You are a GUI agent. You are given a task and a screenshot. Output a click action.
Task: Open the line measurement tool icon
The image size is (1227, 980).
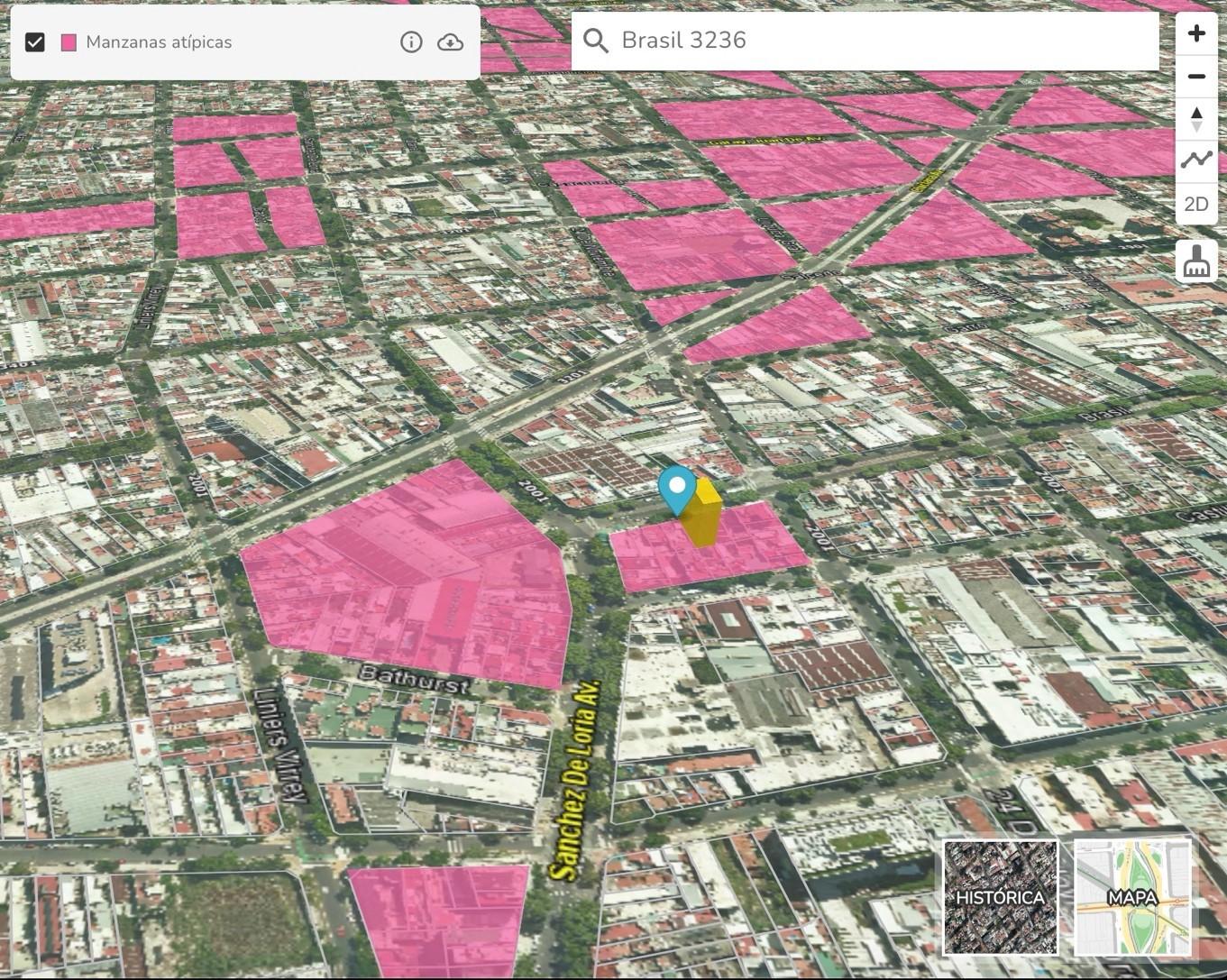(1196, 161)
